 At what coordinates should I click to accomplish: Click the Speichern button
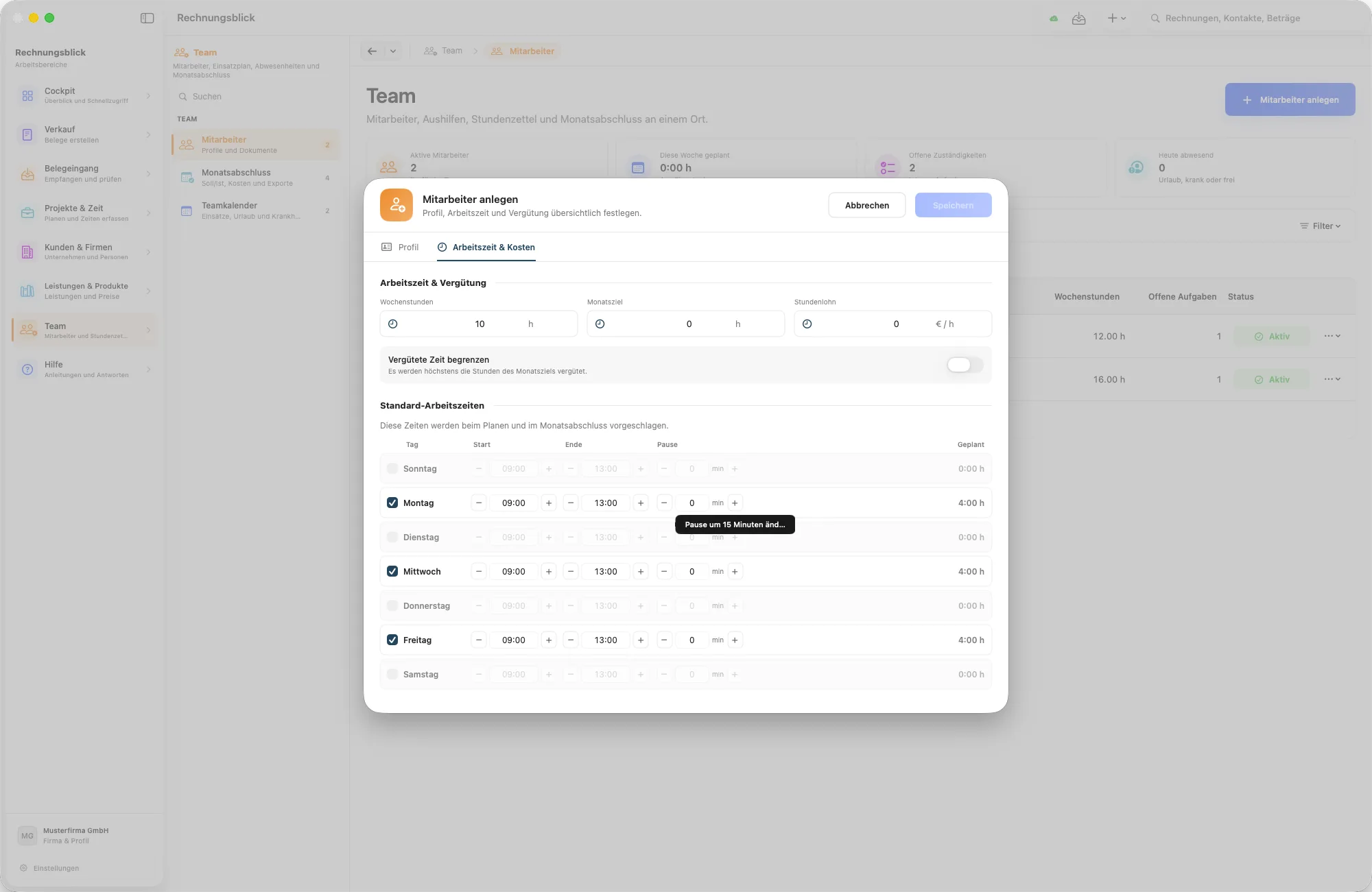point(953,205)
